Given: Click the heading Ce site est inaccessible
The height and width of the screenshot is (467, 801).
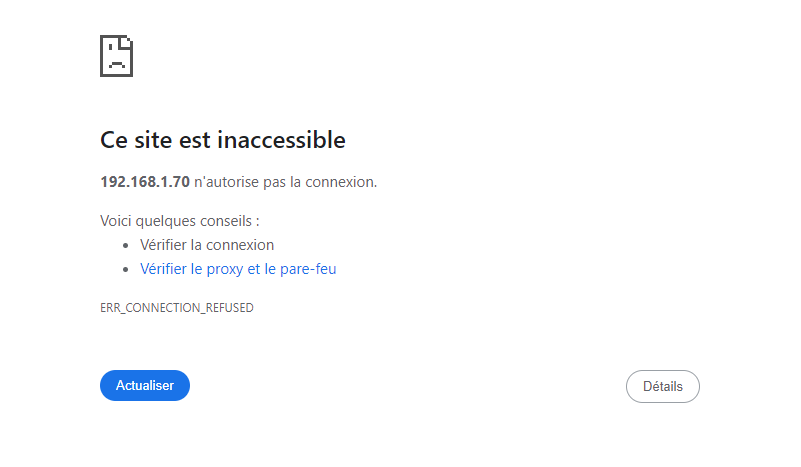Looking at the screenshot, I should pyautogui.click(x=223, y=140).
